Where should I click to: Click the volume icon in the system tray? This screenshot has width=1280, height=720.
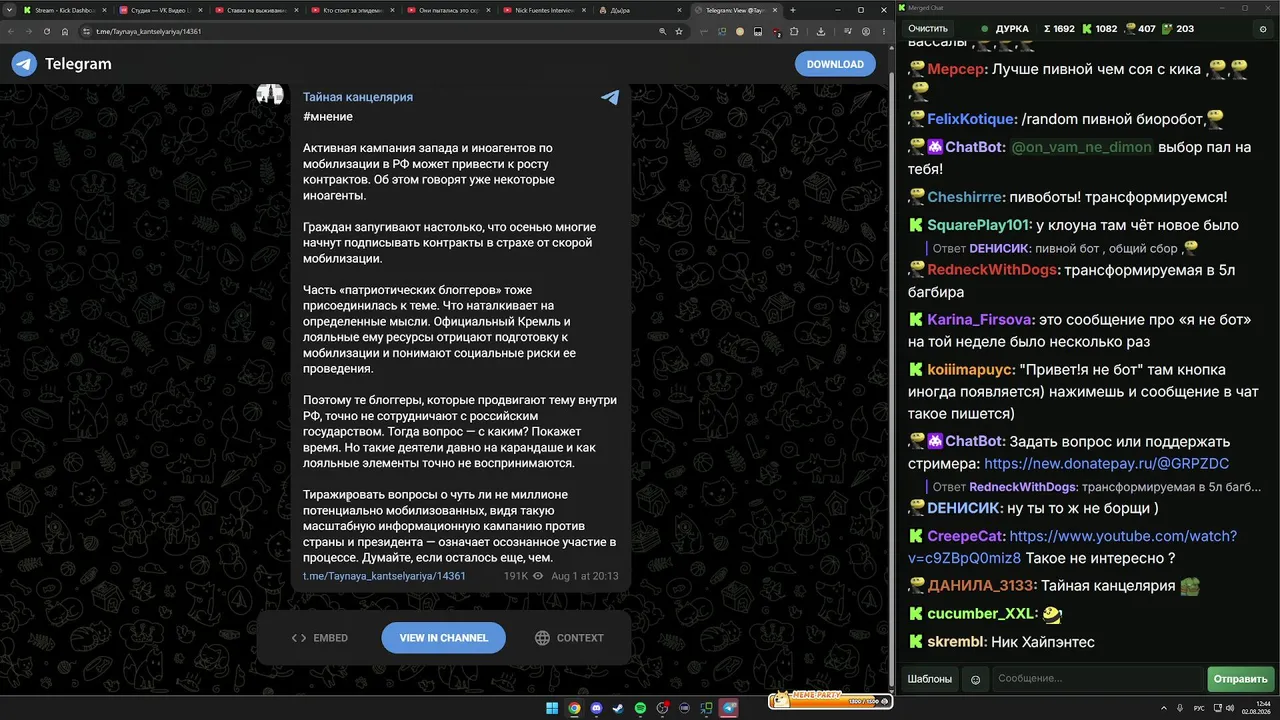pyautogui.click(x=1231, y=708)
